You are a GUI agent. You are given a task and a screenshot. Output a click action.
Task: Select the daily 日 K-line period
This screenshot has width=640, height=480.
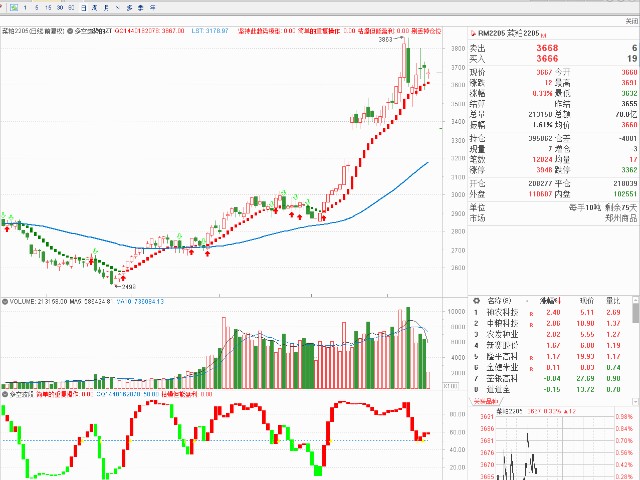(84, 8)
